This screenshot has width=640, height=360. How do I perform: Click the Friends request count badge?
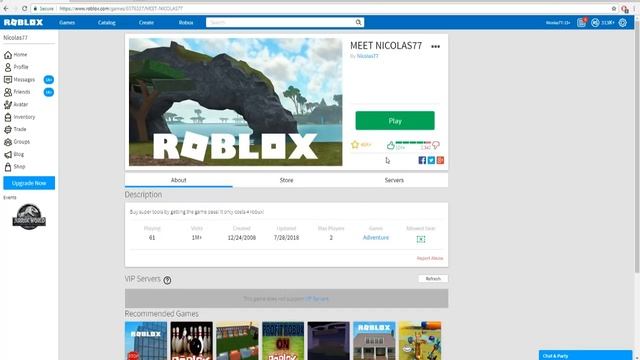click(x=49, y=92)
